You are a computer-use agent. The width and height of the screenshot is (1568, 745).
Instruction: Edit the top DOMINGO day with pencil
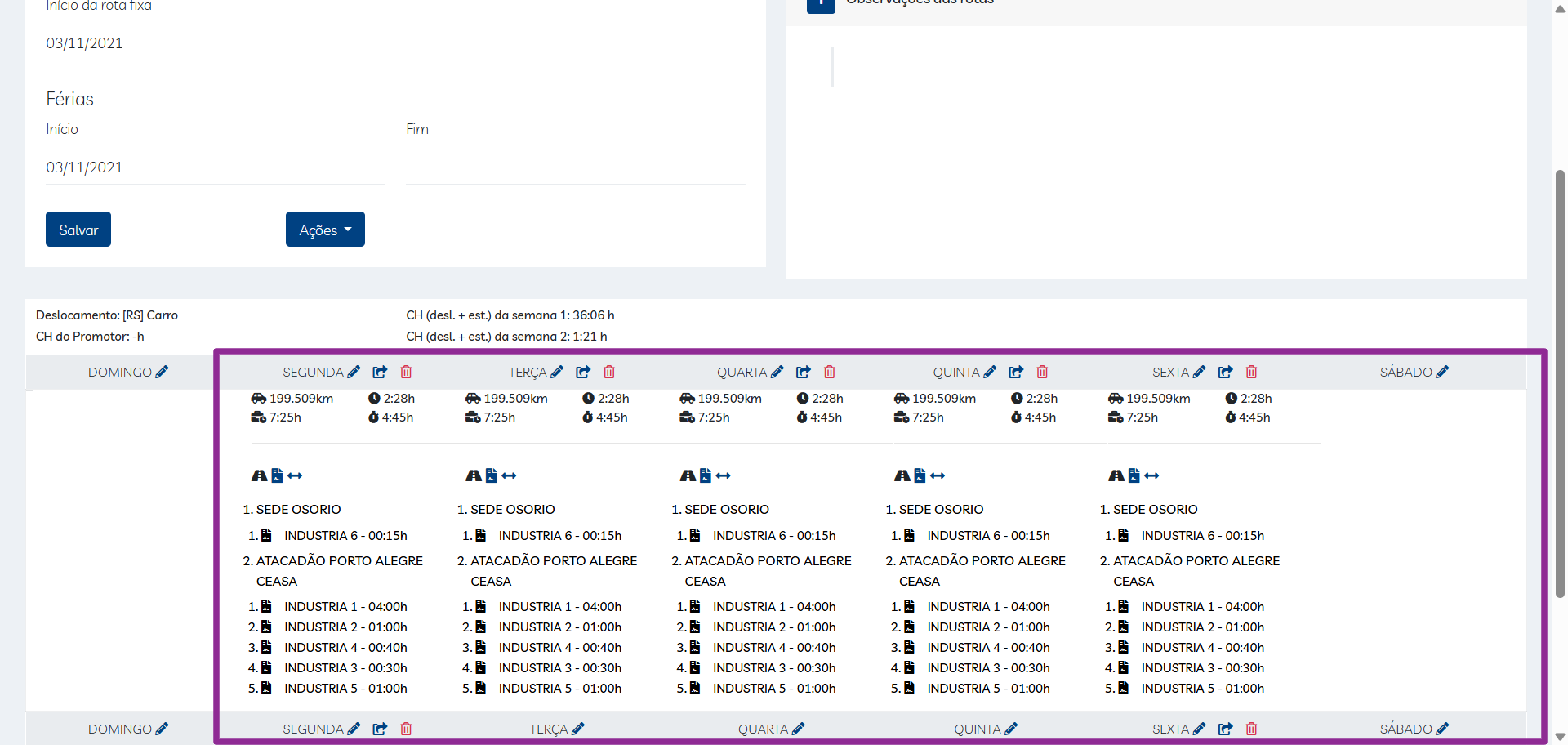[162, 372]
